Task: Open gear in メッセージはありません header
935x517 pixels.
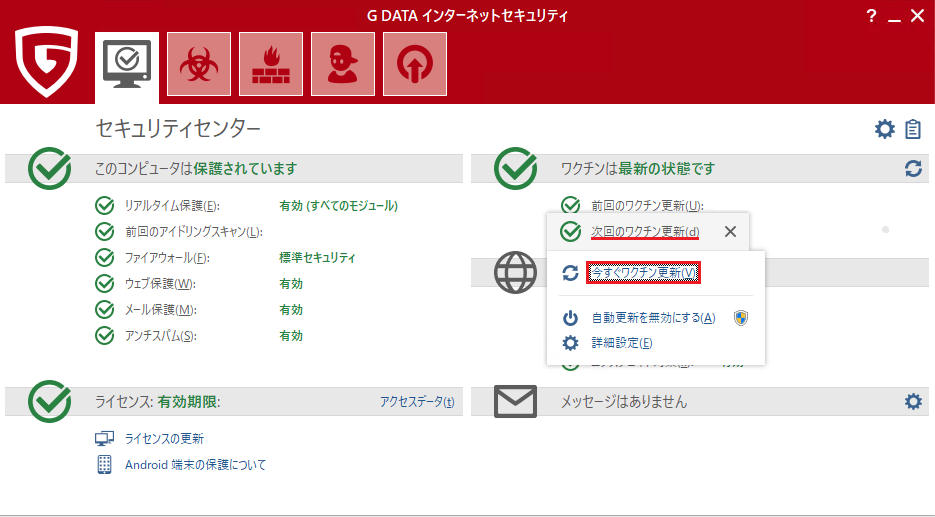Action: coord(913,401)
